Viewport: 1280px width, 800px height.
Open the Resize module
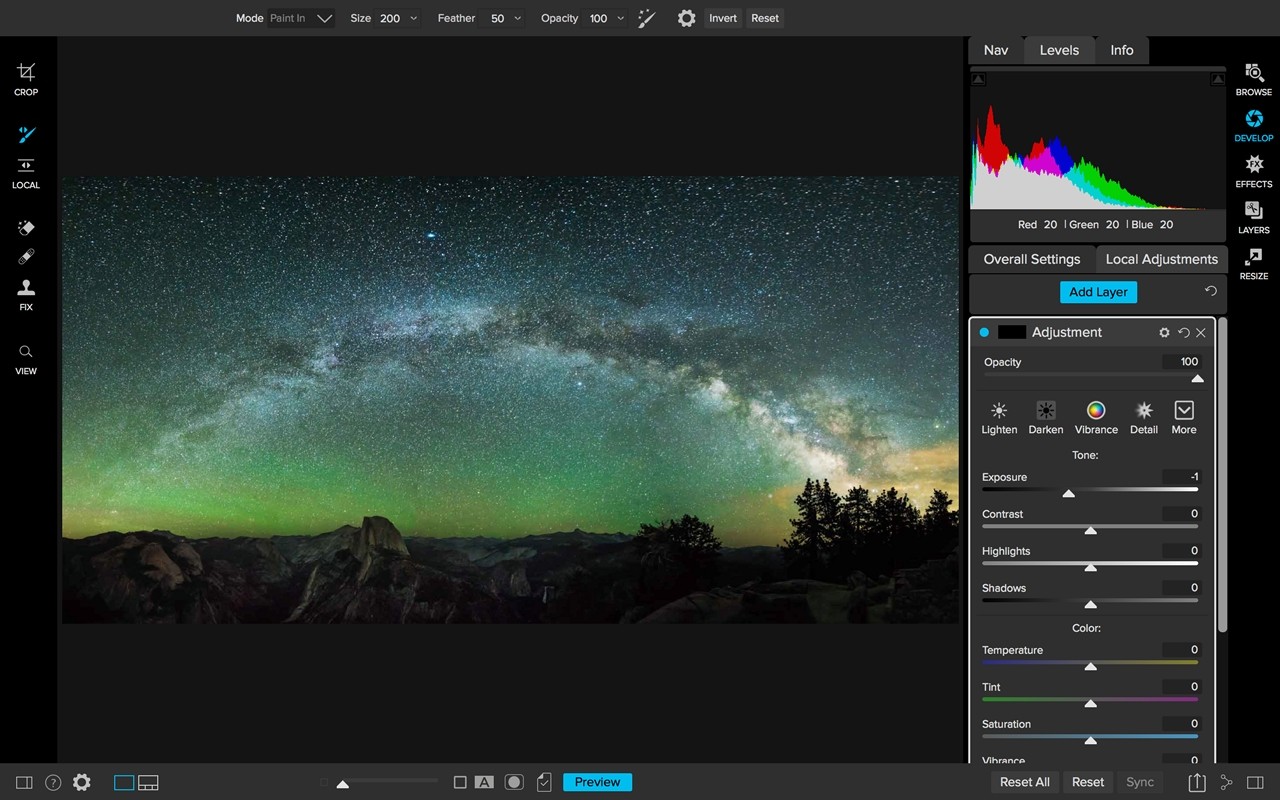(1253, 263)
